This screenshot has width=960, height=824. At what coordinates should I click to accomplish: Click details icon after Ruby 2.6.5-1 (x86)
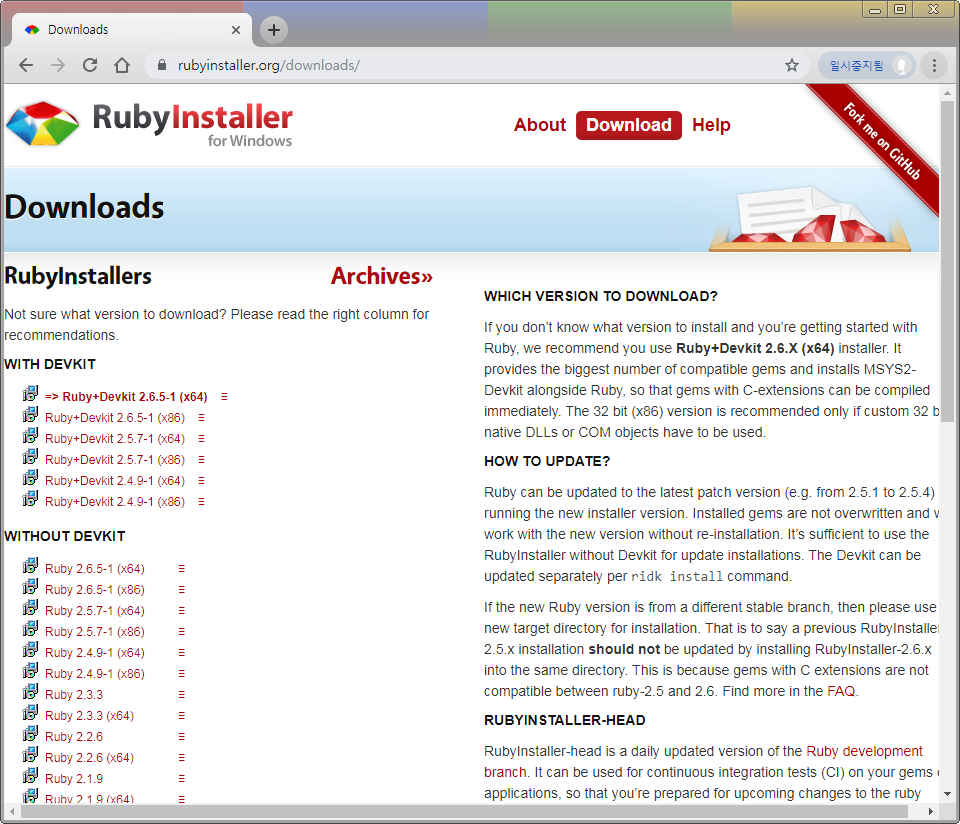[182, 590]
